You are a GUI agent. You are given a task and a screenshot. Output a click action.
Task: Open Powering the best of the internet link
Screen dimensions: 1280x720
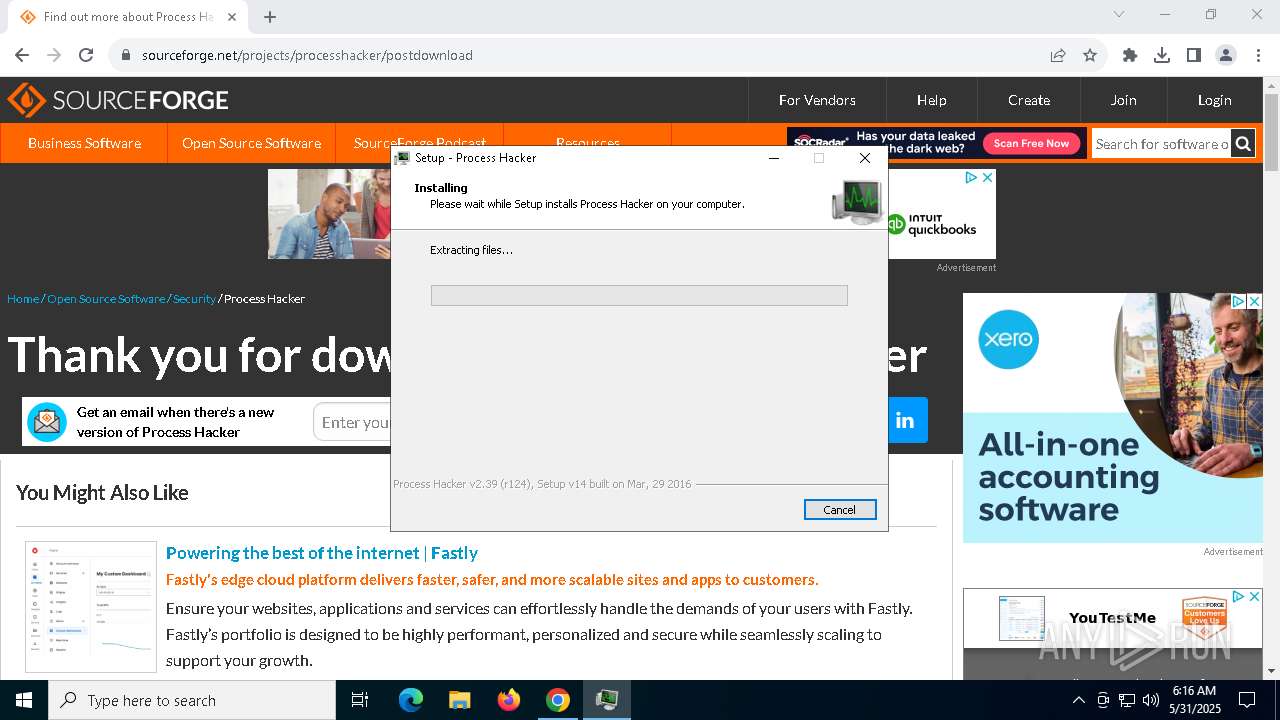click(322, 553)
